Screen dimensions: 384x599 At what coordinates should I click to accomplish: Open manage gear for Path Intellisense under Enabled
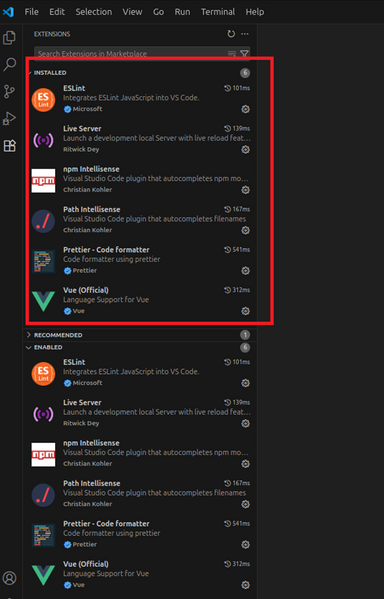pos(245,504)
